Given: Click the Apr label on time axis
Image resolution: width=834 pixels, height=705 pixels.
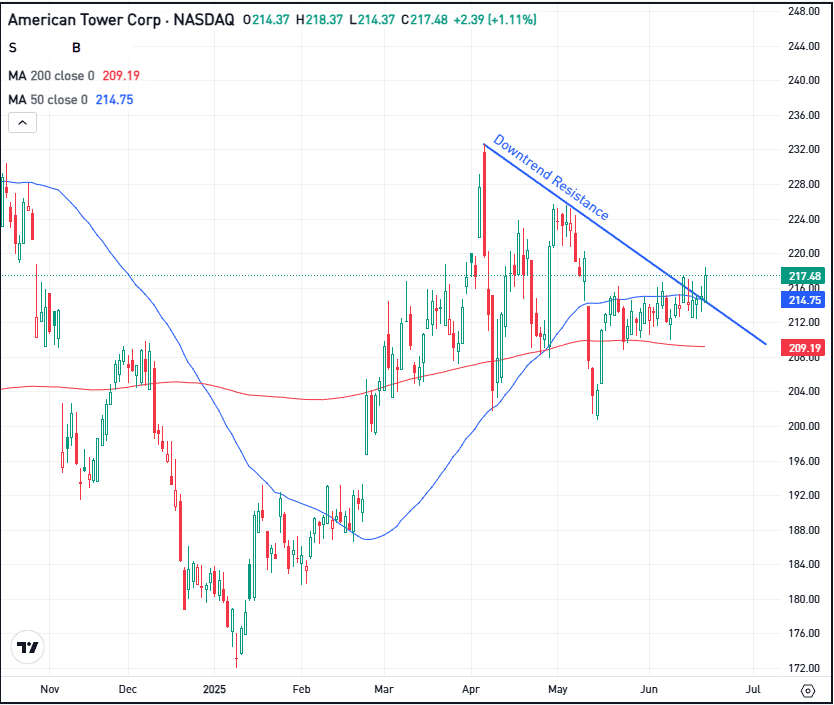Looking at the screenshot, I should pyautogui.click(x=471, y=689).
